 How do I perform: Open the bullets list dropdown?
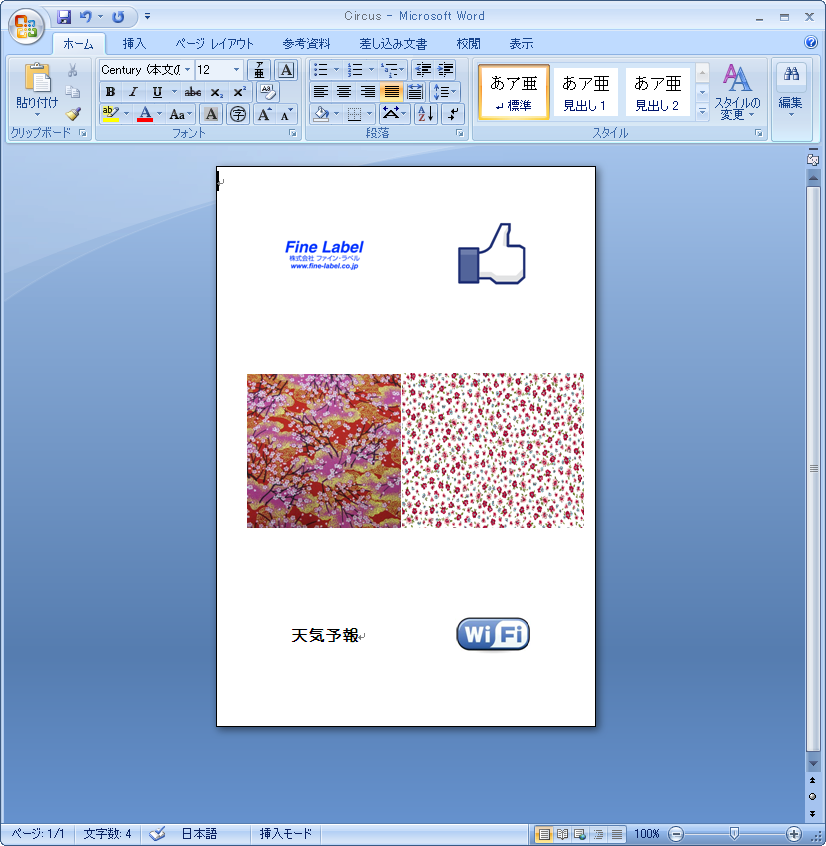(337, 70)
